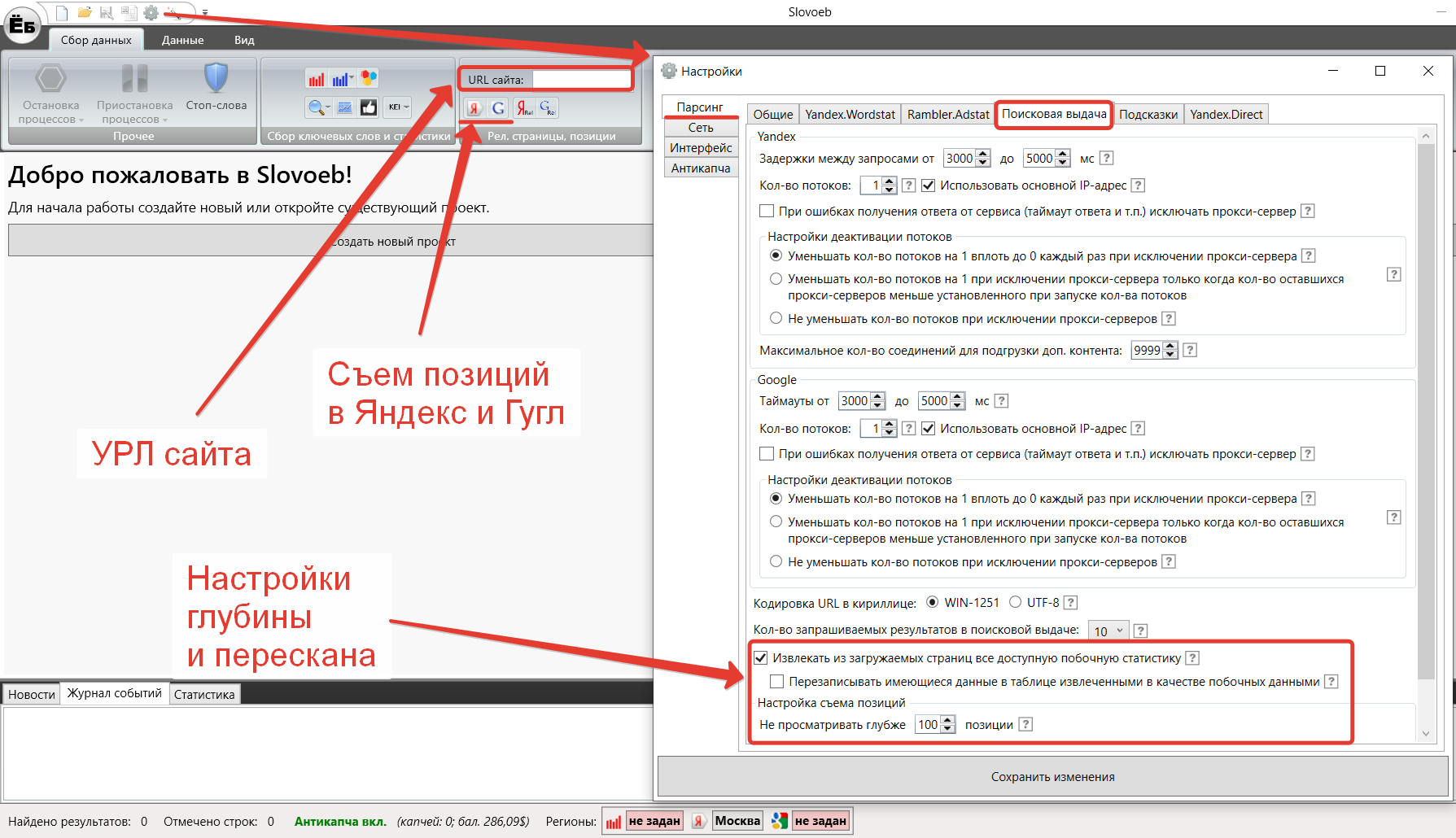Image resolution: width=1456 pixels, height=838 pixels.
Task: Click the Google region icon in status bar
Action: [780, 821]
